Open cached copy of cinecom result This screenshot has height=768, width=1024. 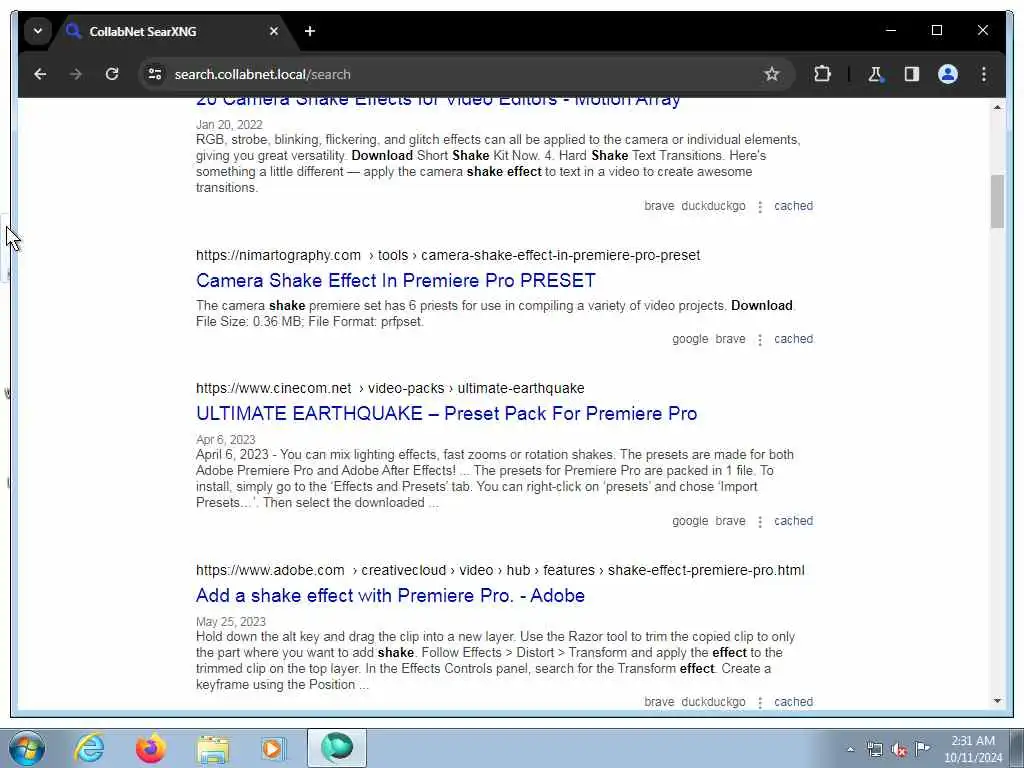point(793,521)
